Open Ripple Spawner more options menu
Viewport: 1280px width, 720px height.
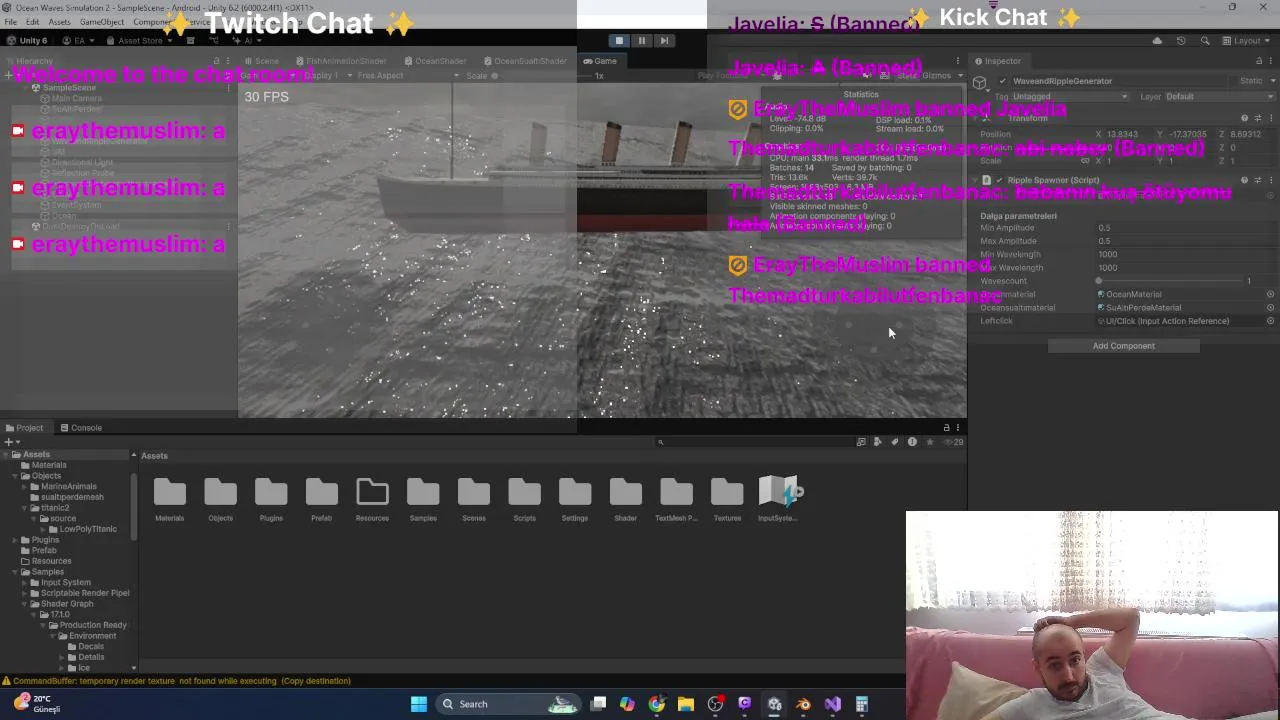(x=1271, y=181)
